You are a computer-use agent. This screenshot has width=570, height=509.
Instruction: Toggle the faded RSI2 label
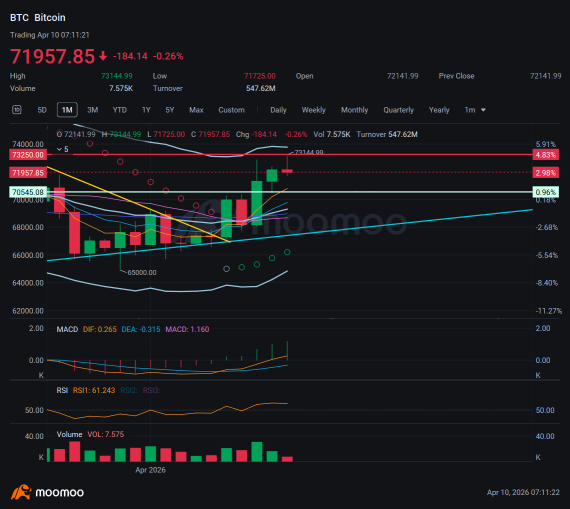tap(129, 390)
